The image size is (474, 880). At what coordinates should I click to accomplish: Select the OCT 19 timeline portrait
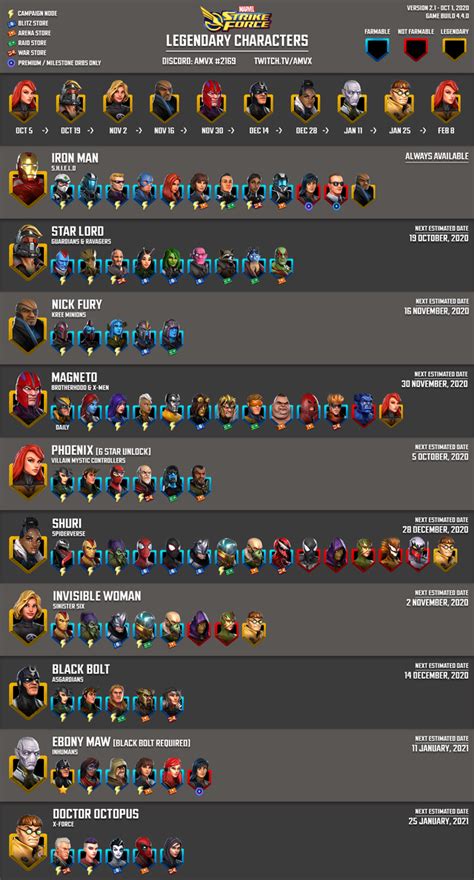coord(70,102)
